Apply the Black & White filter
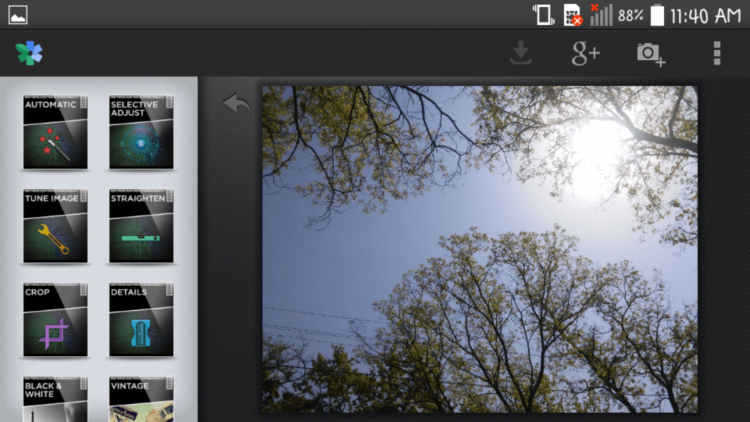Viewport: 750px width, 422px height. pos(55,399)
